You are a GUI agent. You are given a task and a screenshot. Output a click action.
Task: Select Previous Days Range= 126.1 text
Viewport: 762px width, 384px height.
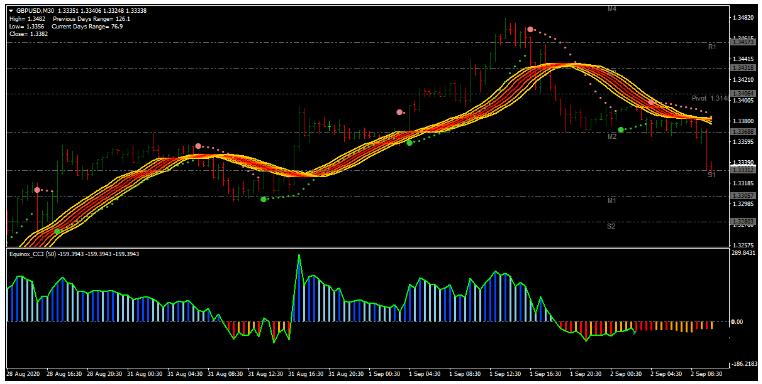(x=91, y=18)
